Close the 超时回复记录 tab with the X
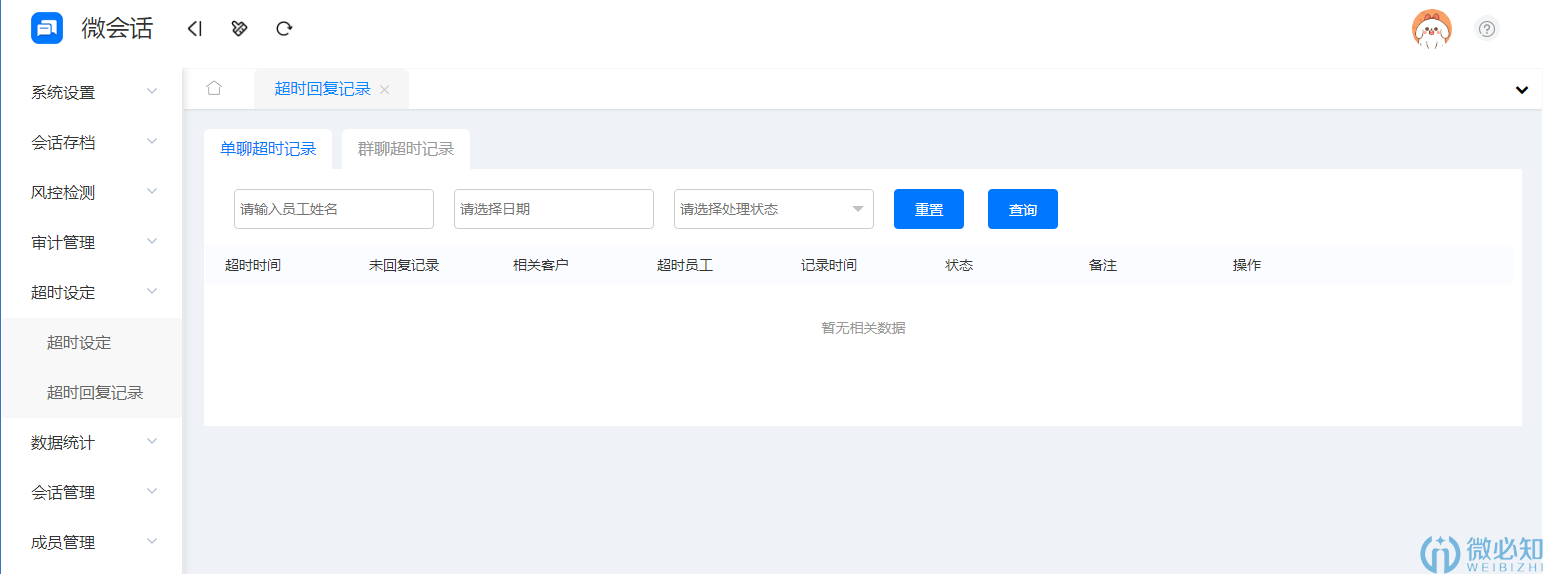Image resolution: width=1543 pixels, height=574 pixels. pos(385,90)
